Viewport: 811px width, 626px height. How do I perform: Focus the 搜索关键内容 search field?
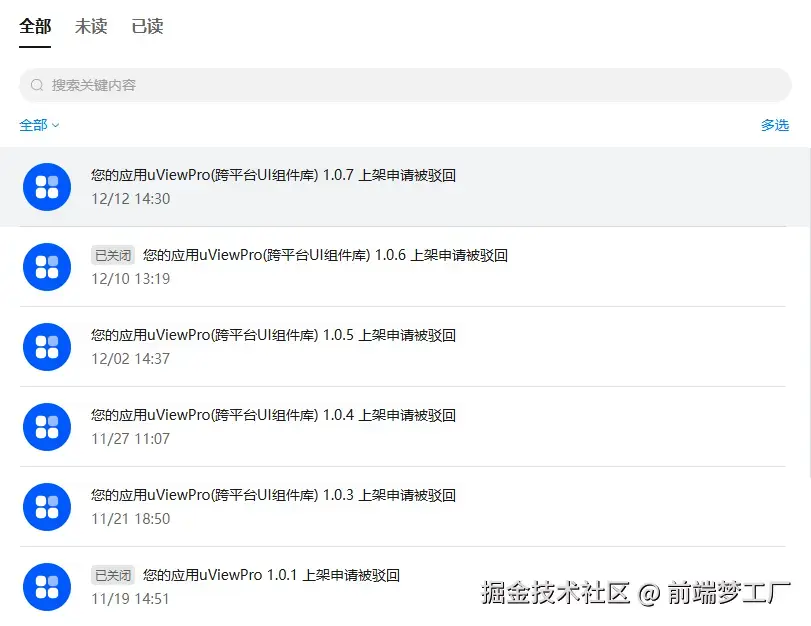[406, 85]
